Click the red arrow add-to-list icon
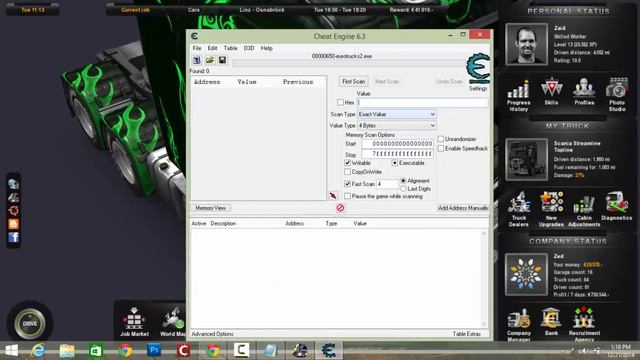The height and width of the screenshot is (360, 640). (x=333, y=196)
